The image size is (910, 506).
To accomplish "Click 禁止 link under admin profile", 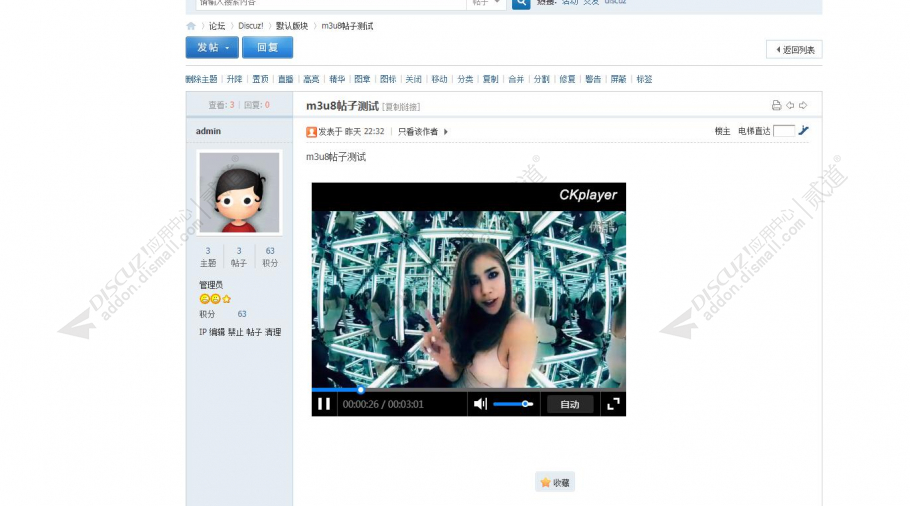I will click(x=236, y=332).
